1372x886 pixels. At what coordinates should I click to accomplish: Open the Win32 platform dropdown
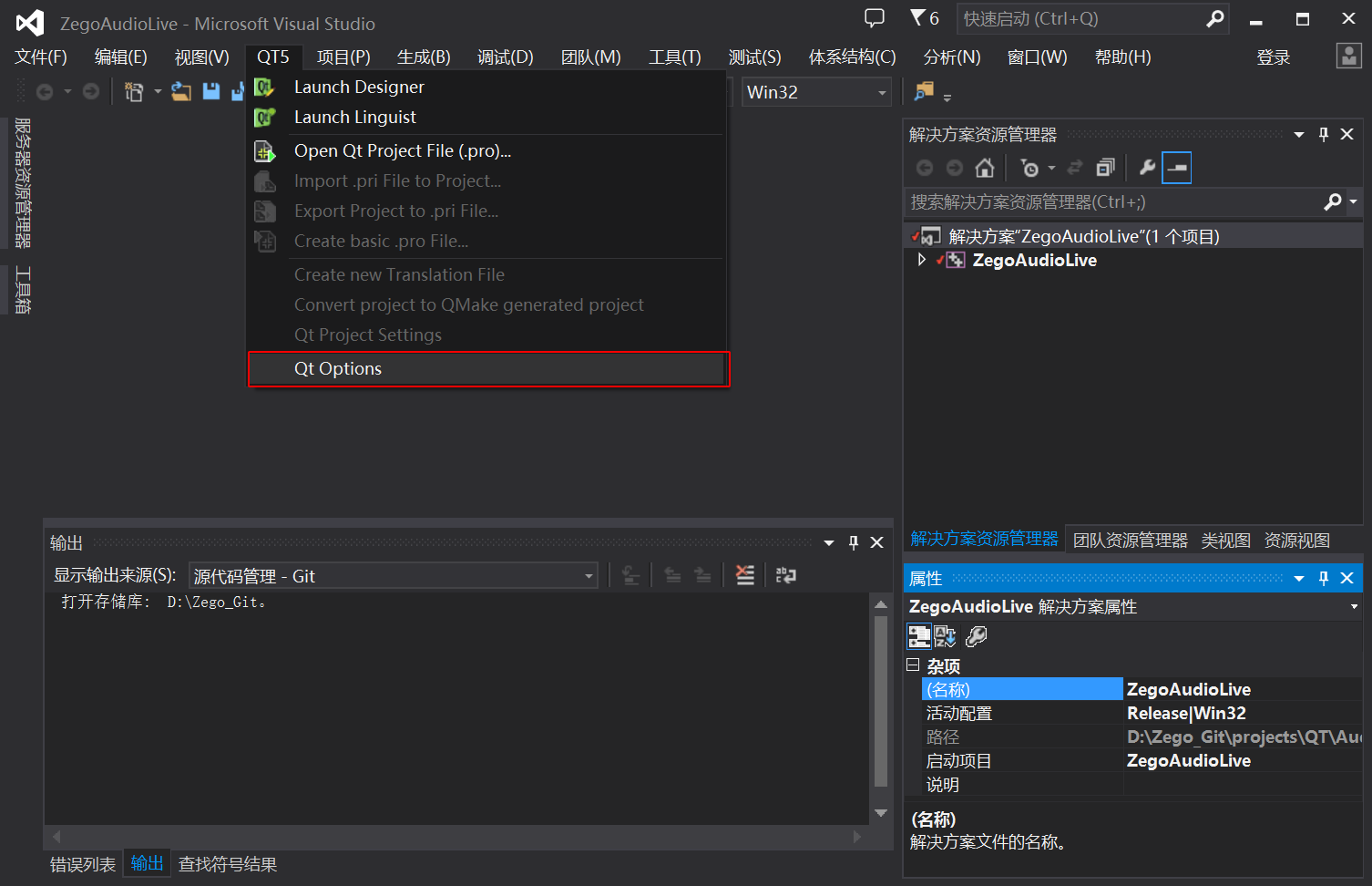(816, 92)
